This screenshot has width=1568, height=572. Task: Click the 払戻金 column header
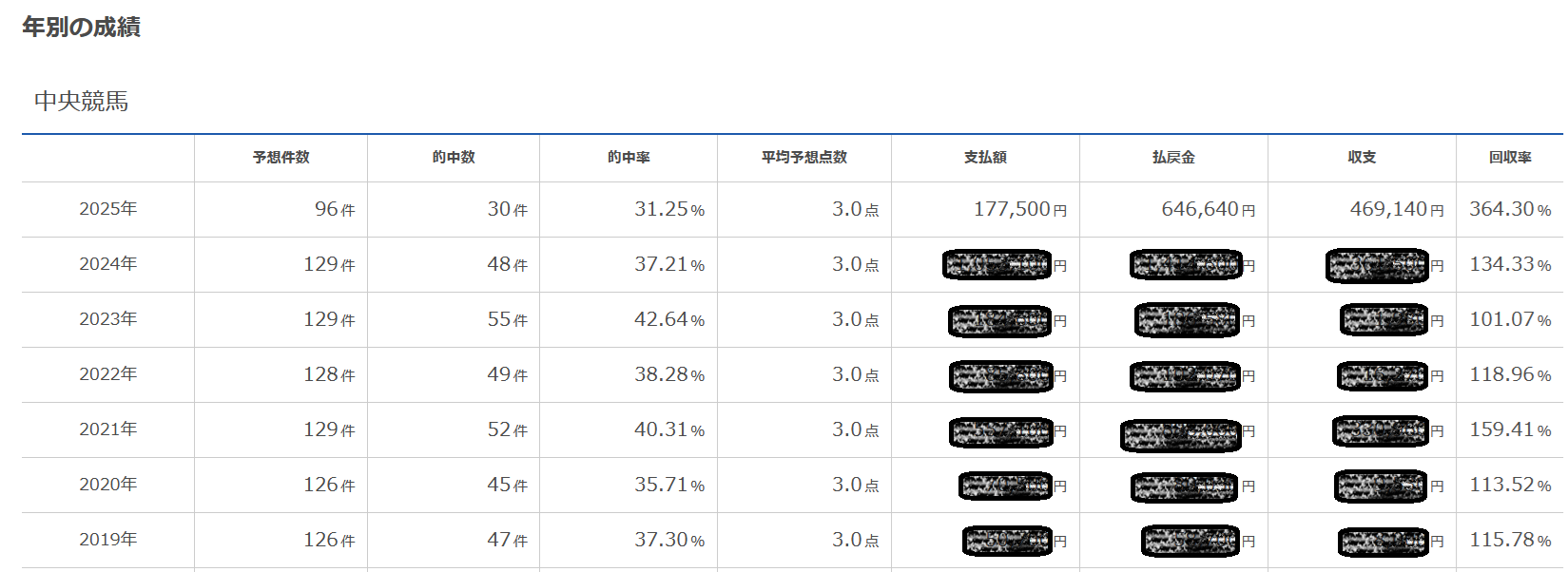[x=1173, y=158]
